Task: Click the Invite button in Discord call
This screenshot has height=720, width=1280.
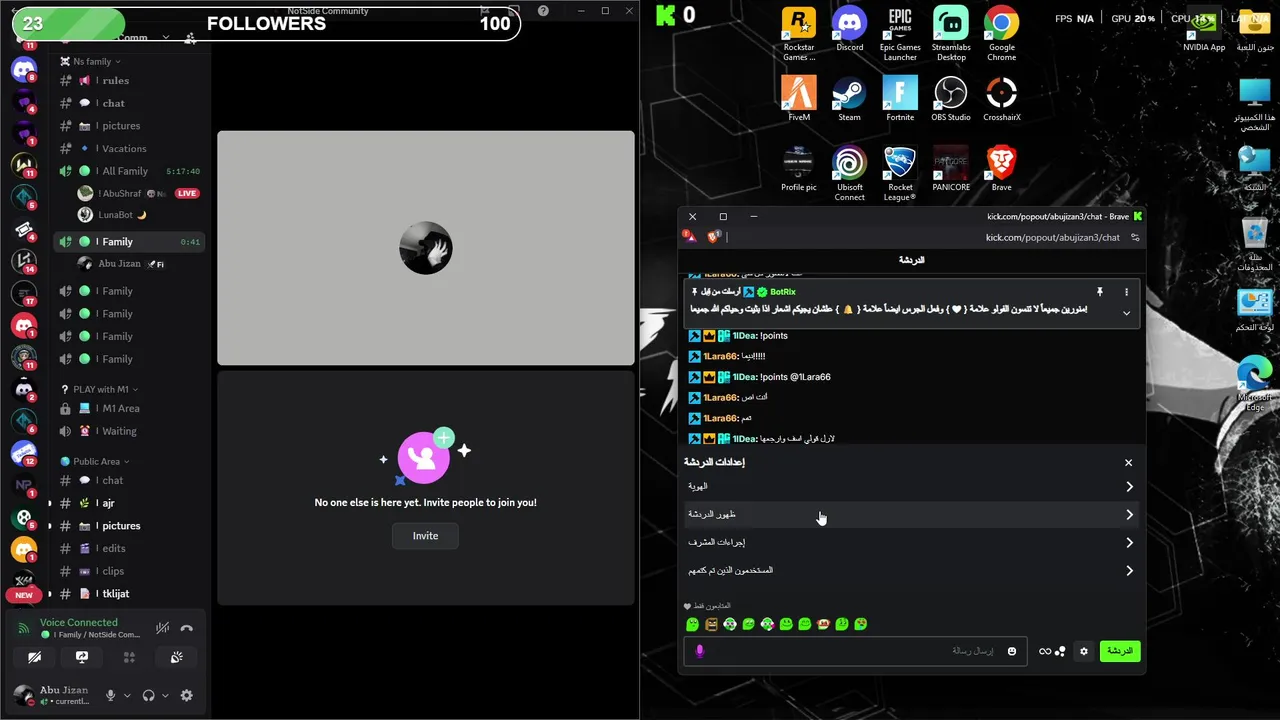Action: tap(425, 536)
